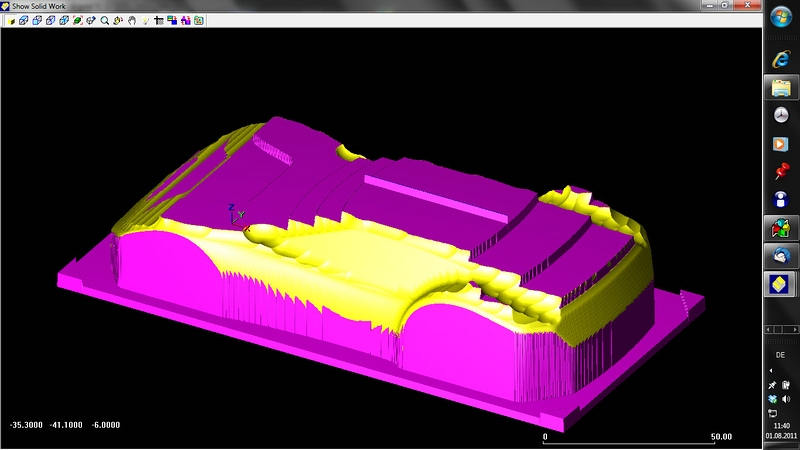Open the volume speaker tray icon

(x=786, y=399)
